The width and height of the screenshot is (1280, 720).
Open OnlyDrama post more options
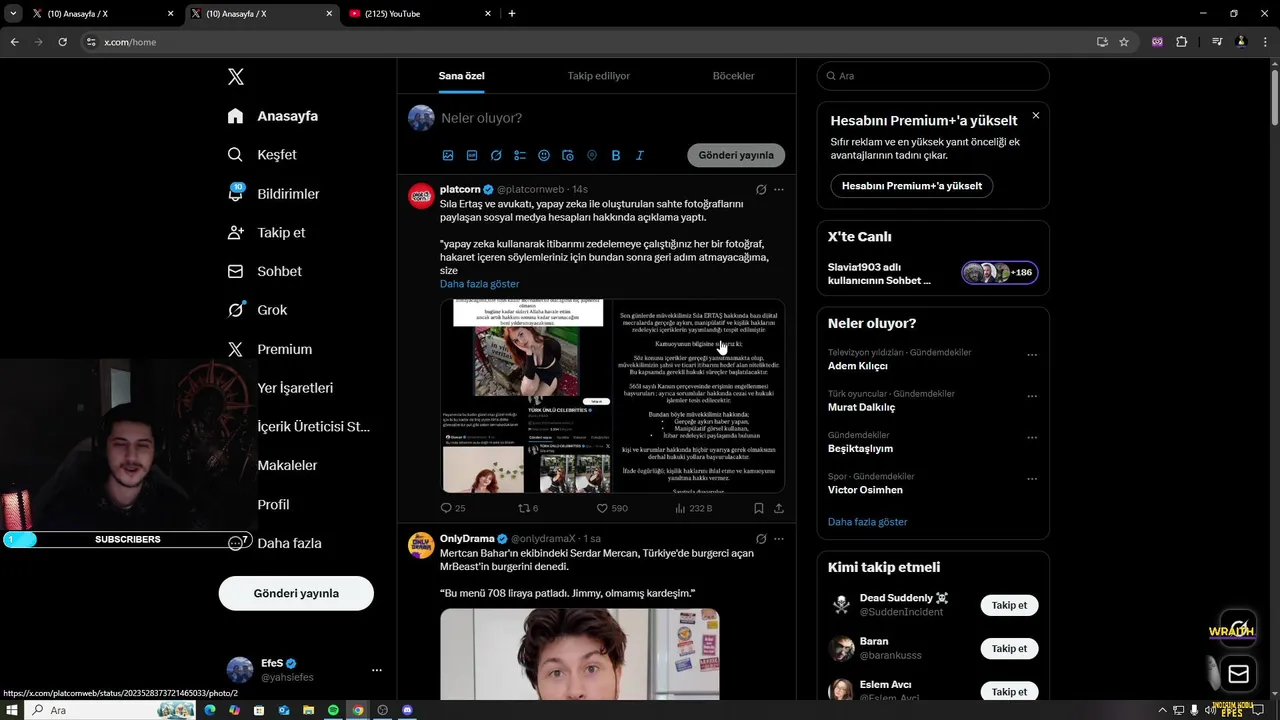(779, 538)
